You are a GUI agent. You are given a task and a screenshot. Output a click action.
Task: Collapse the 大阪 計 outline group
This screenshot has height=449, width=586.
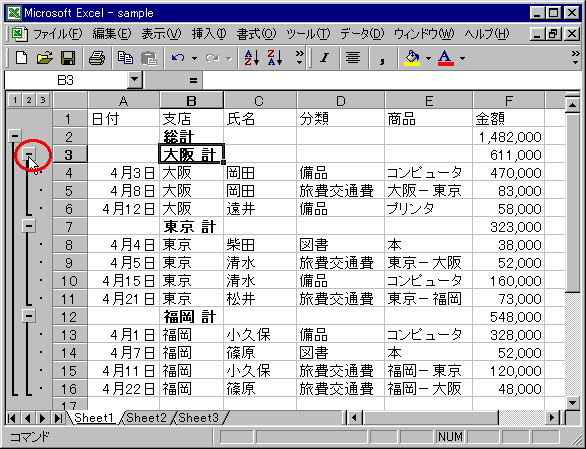tap(29, 154)
